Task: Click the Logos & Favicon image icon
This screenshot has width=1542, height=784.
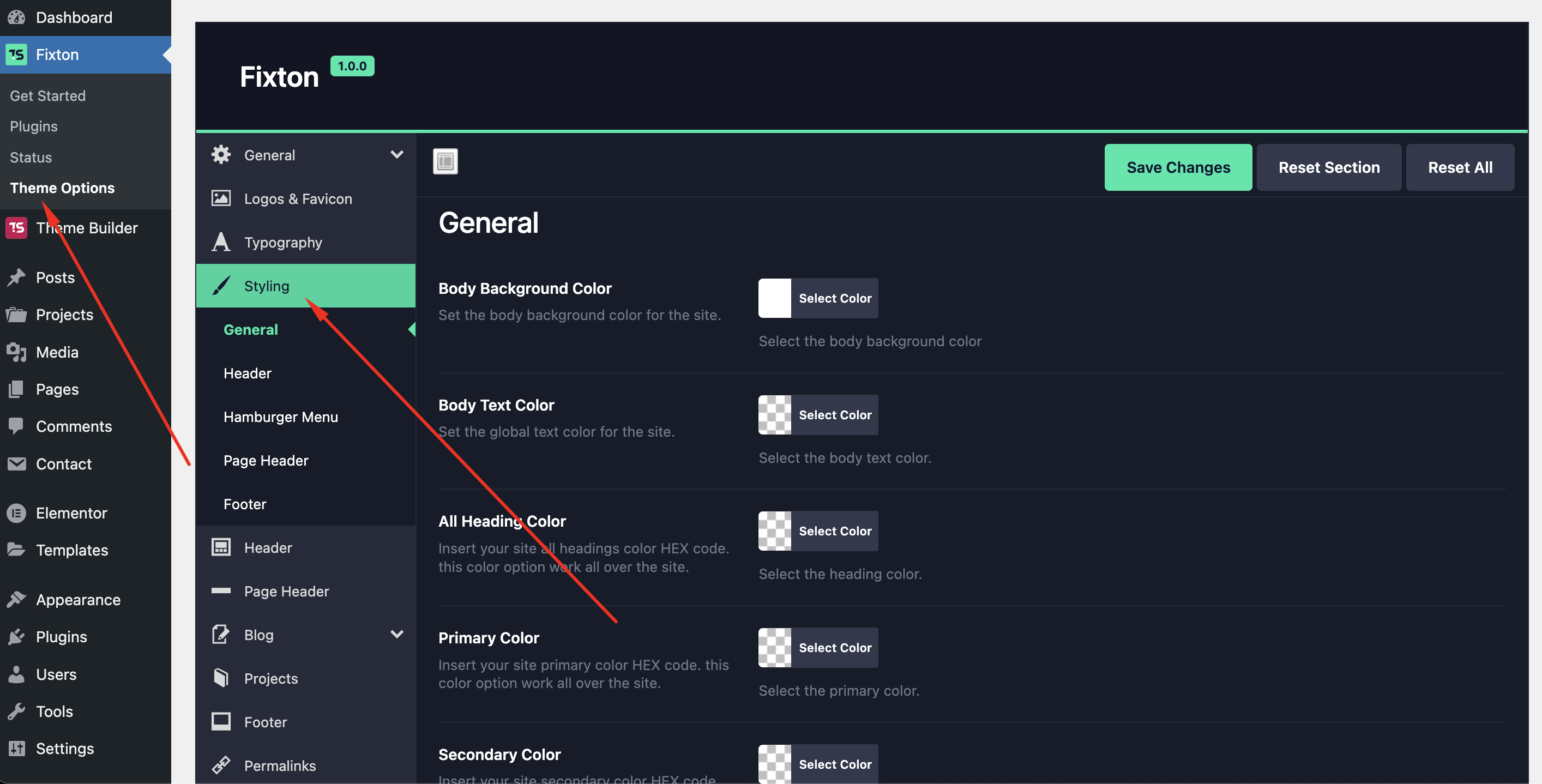Action: pyautogui.click(x=221, y=198)
